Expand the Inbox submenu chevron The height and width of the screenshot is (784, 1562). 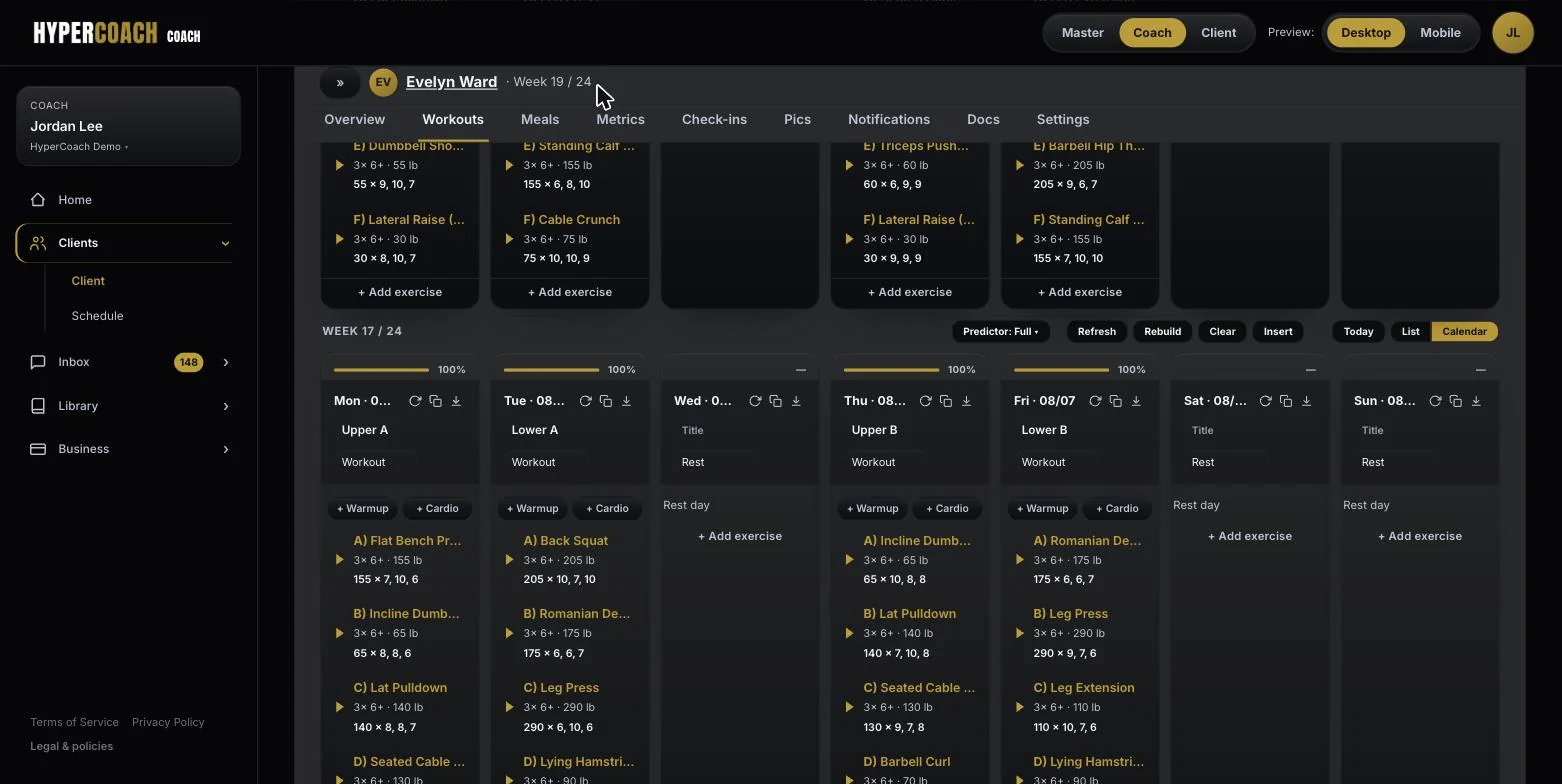(225, 362)
